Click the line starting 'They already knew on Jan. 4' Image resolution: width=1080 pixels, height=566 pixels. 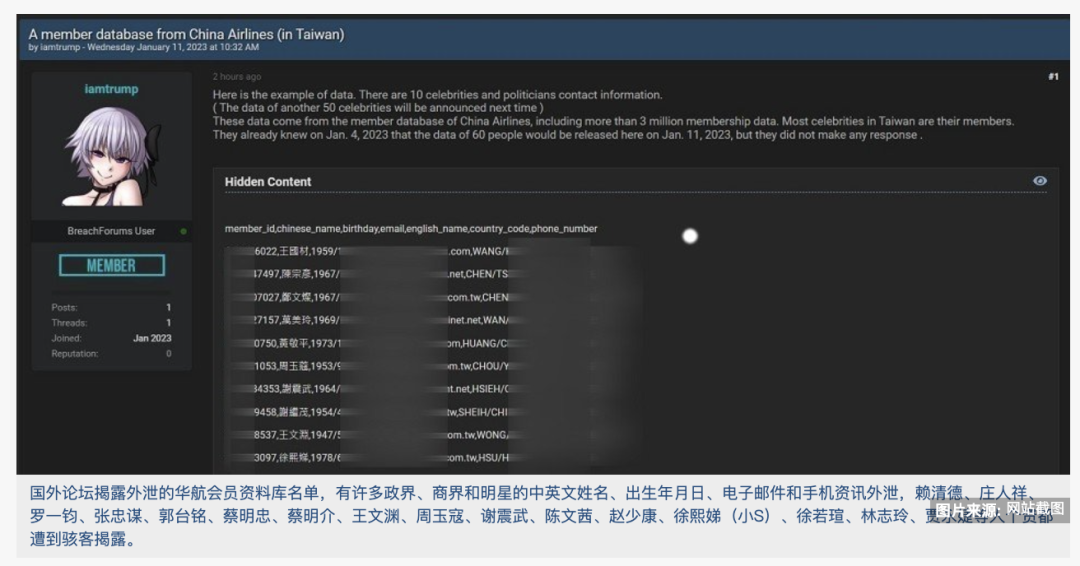point(567,135)
